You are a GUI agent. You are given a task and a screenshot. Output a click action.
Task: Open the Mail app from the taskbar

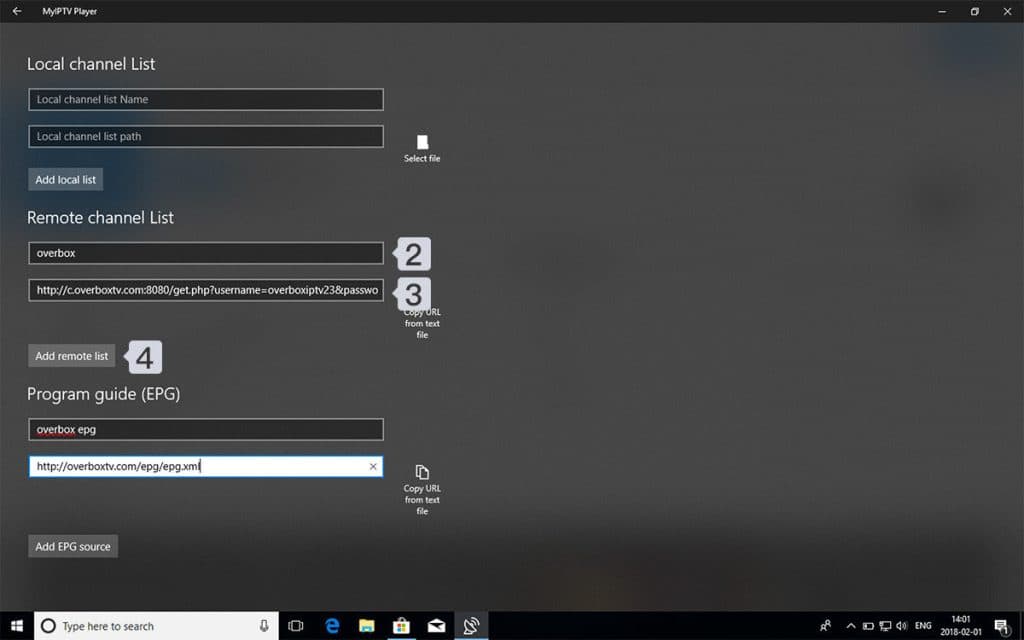coord(436,626)
